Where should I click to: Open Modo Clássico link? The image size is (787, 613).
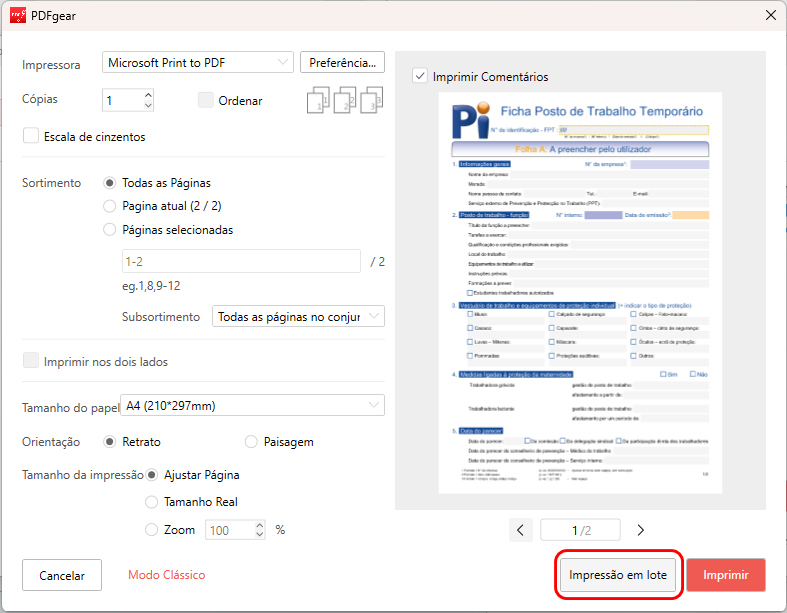(166, 575)
